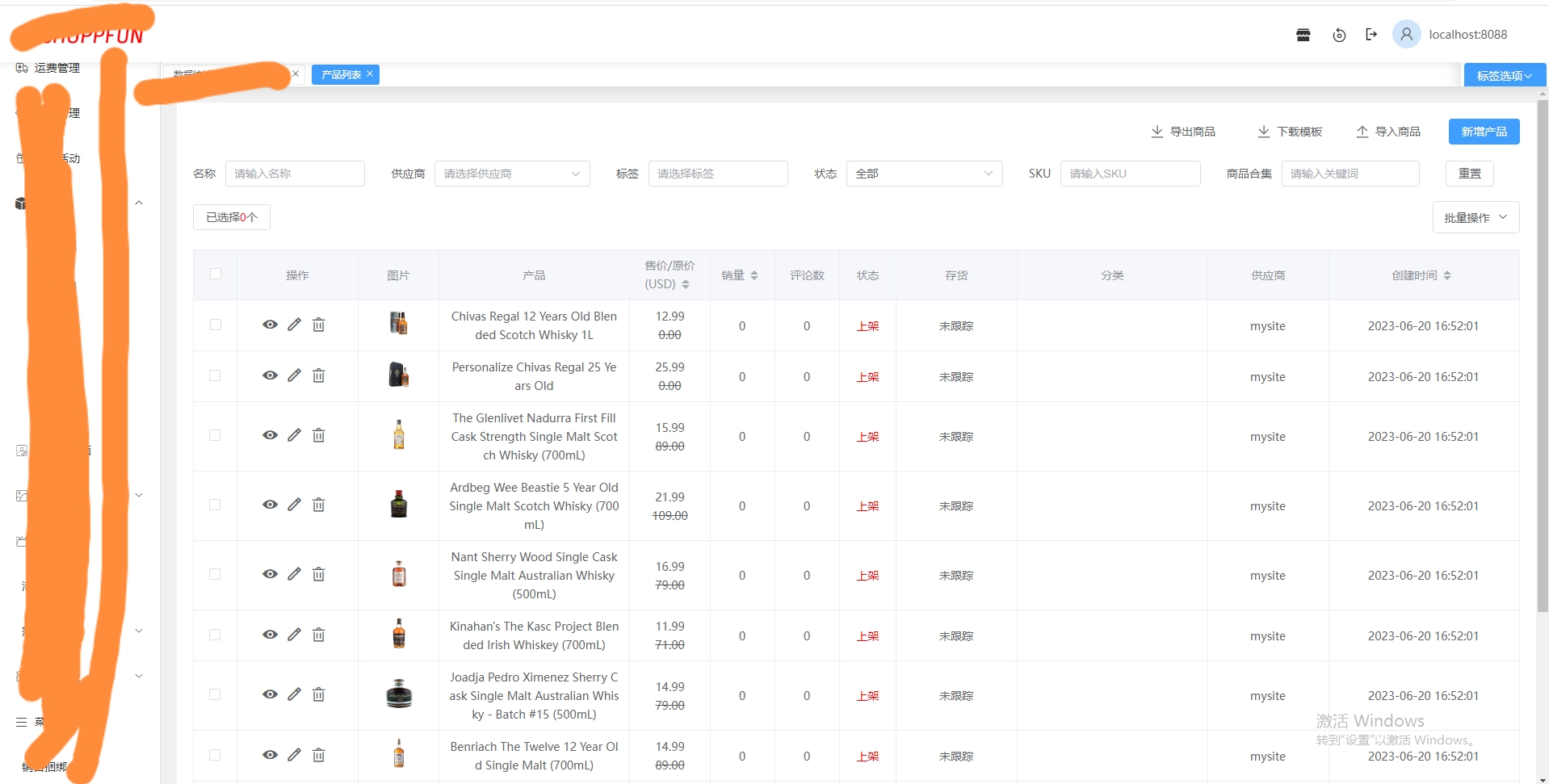This screenshot has height=784, width=1549.
Task: Click 导入商品 import button
Action: click(x=1388, y=132)
